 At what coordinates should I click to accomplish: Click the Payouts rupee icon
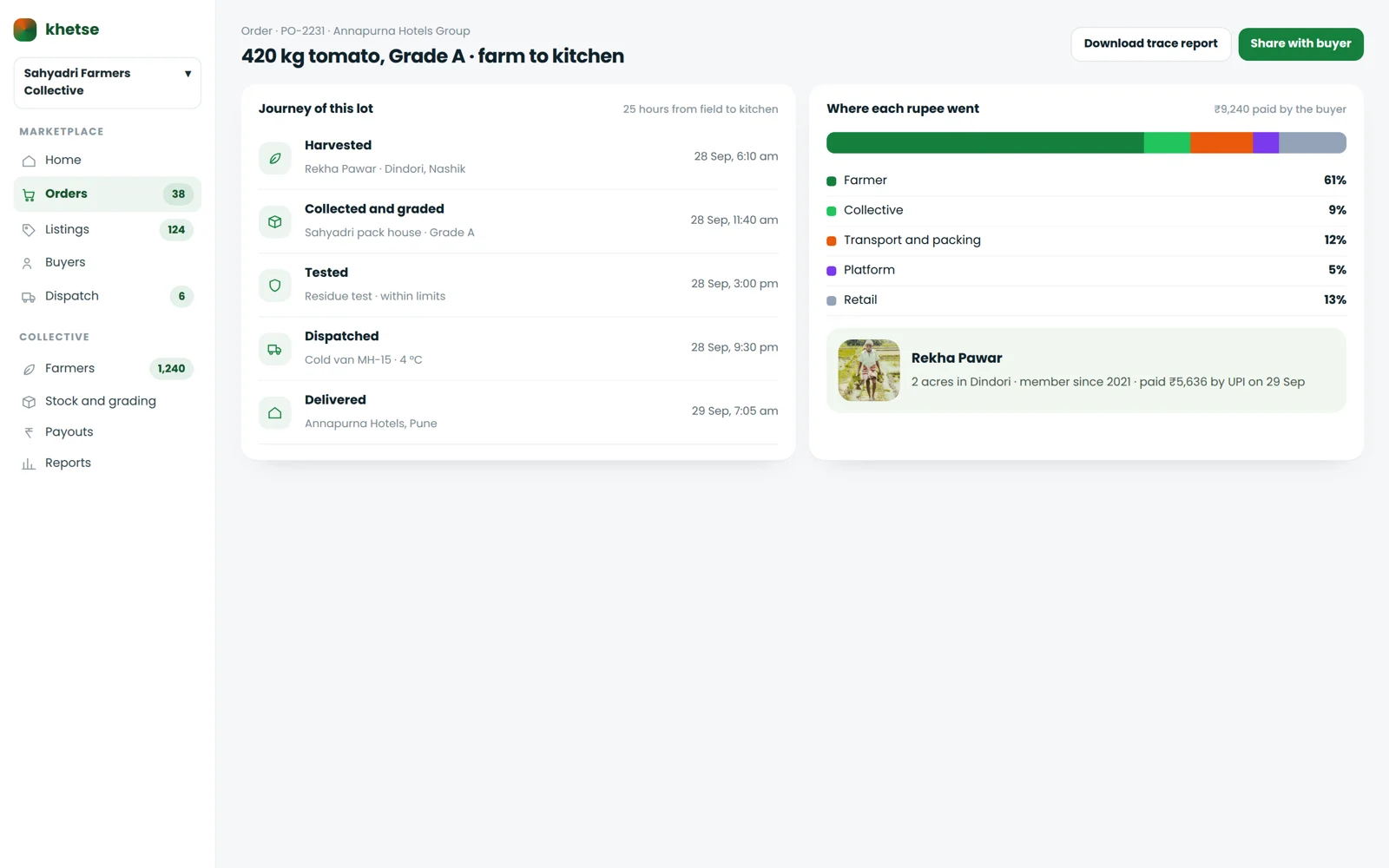tap(29, 432)
